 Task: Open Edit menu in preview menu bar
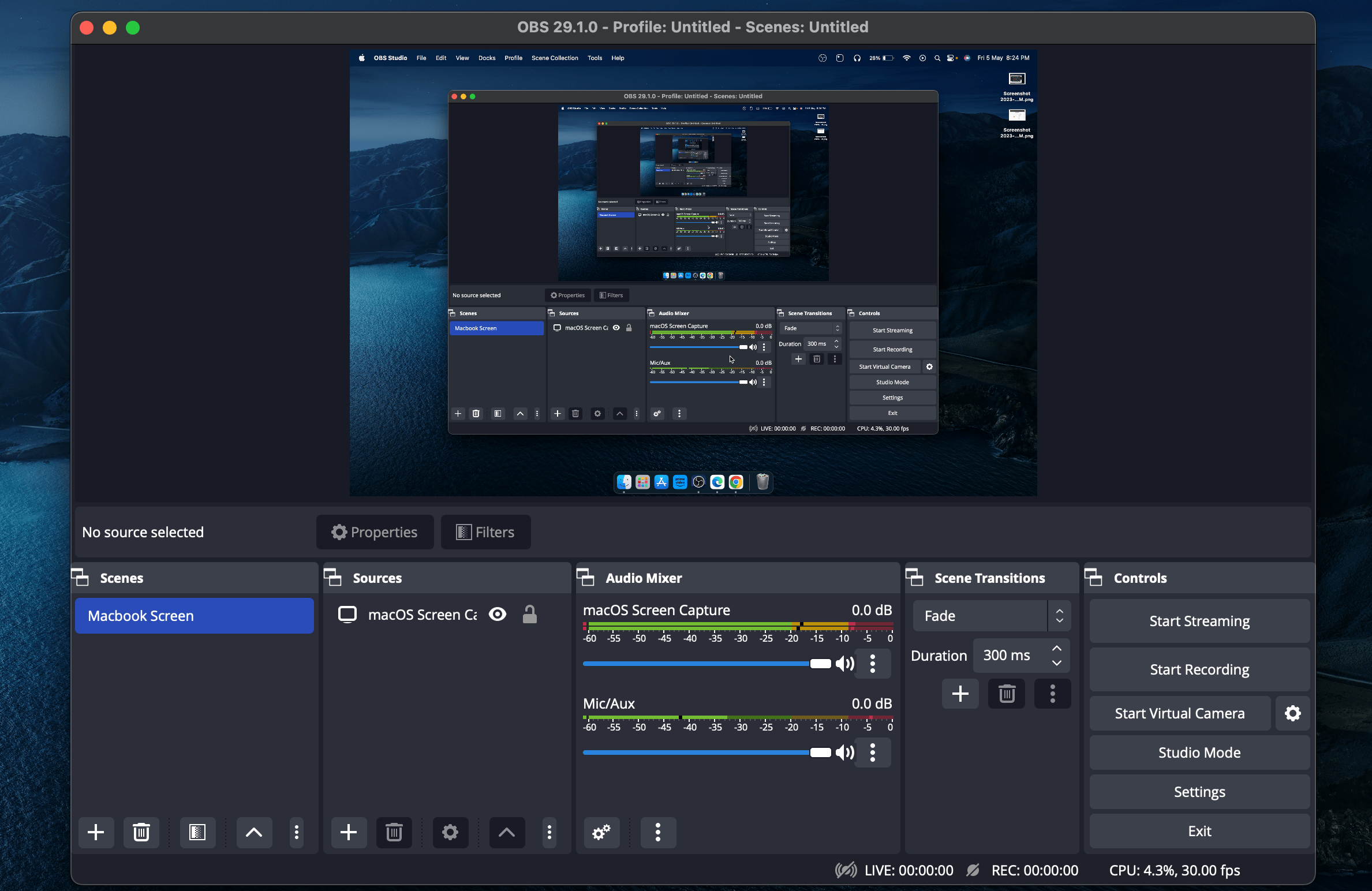(441, 58)
